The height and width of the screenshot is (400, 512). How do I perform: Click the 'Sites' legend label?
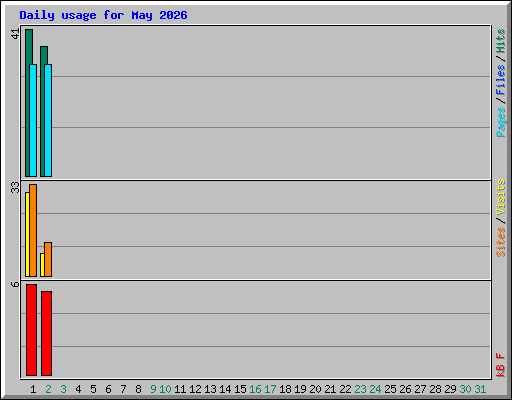[x=500, y=242]
